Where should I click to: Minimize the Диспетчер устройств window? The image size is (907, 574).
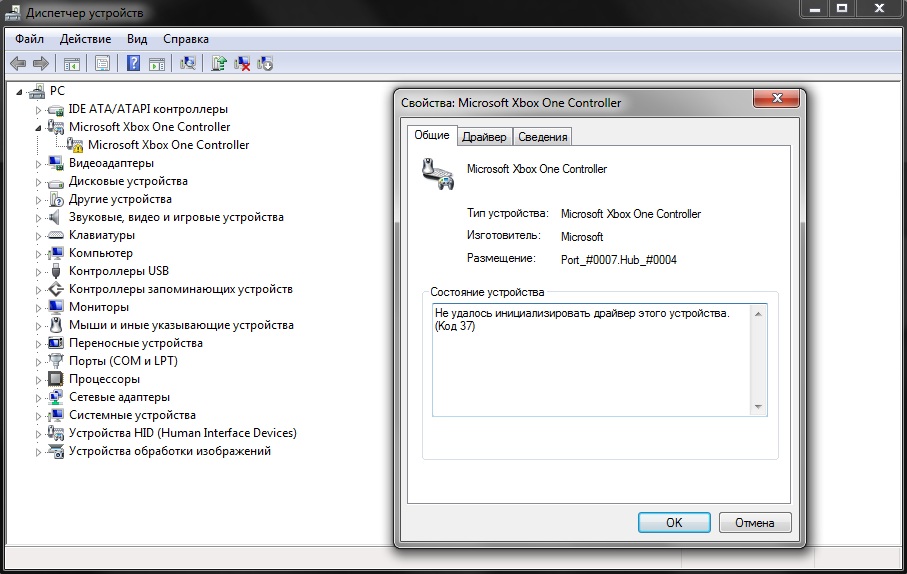pyautogui.click(x=815, y=8)
